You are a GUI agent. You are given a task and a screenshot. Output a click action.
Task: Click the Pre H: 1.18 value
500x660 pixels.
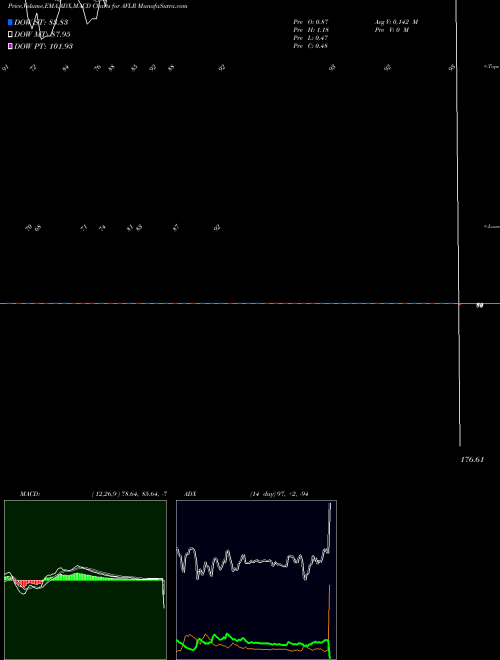[311, 30]
